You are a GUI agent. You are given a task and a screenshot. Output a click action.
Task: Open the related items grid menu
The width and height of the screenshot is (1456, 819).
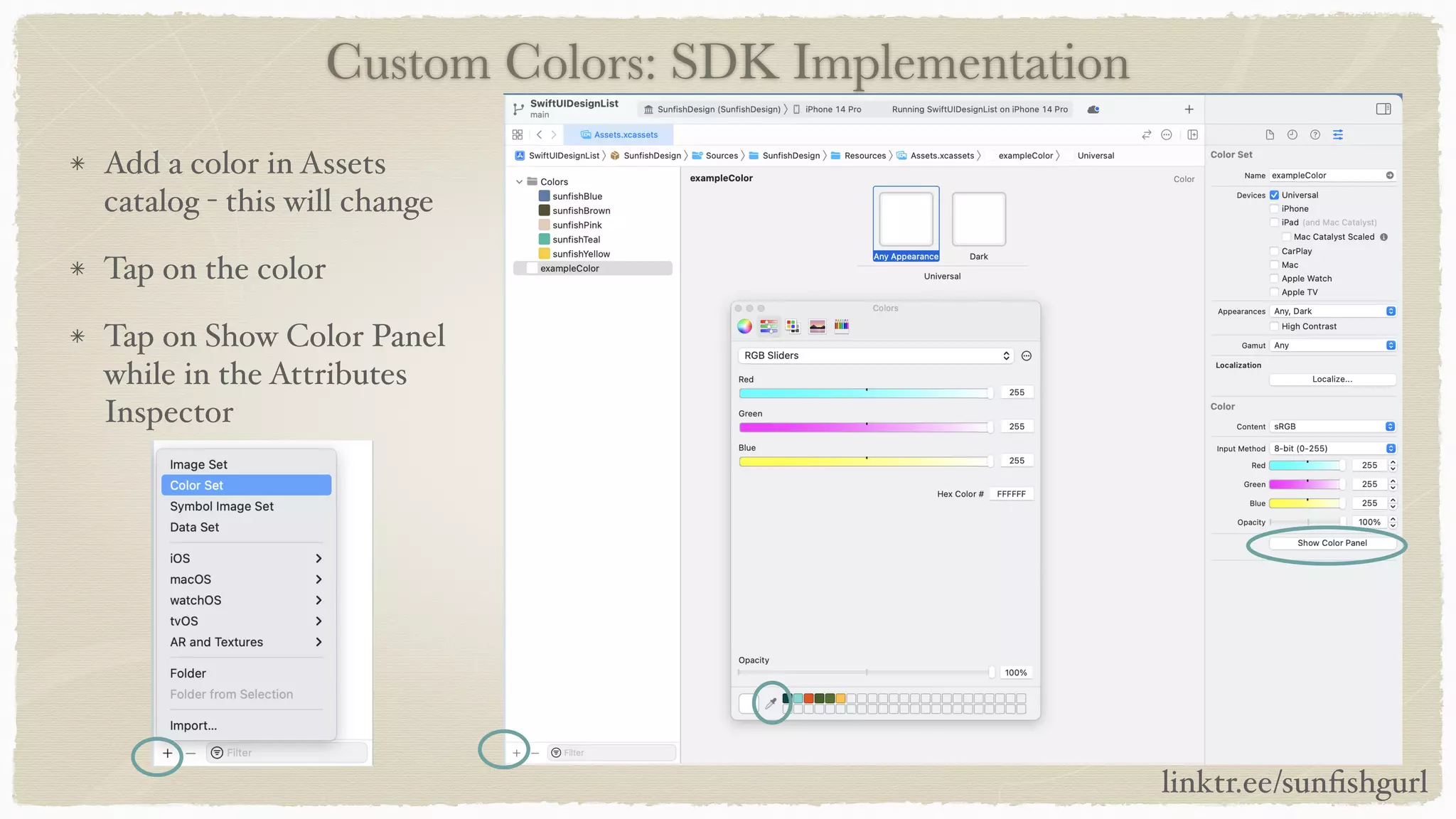click(x=518, y=134)
